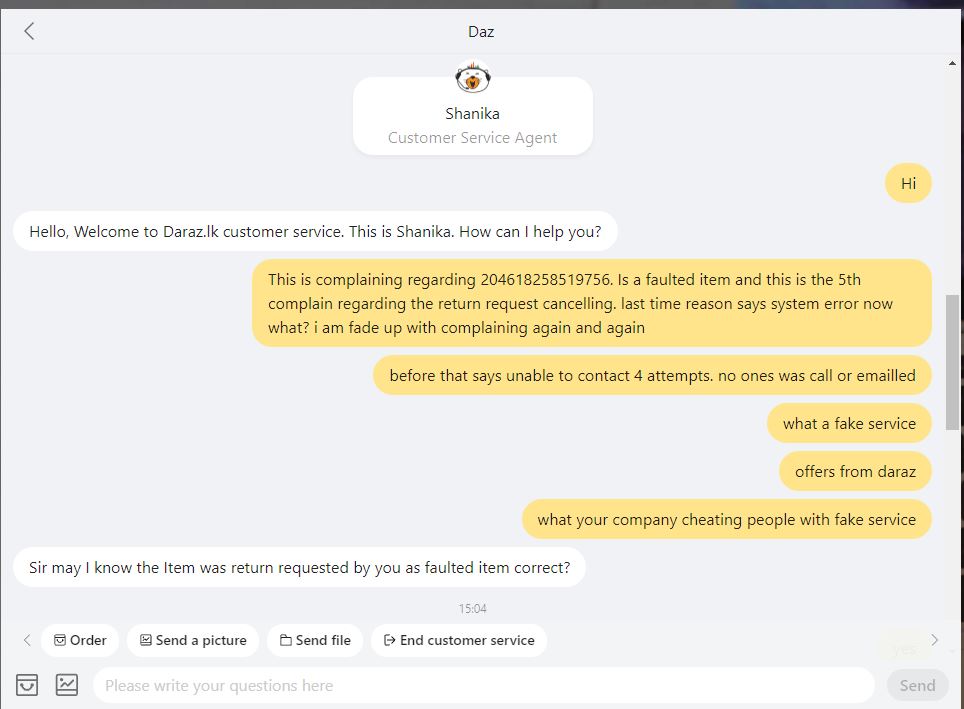Click the image attachment icon
Image resolution: width=964 pixels, height=709 pixels.
pyautogui.click(x=66, y=684)
